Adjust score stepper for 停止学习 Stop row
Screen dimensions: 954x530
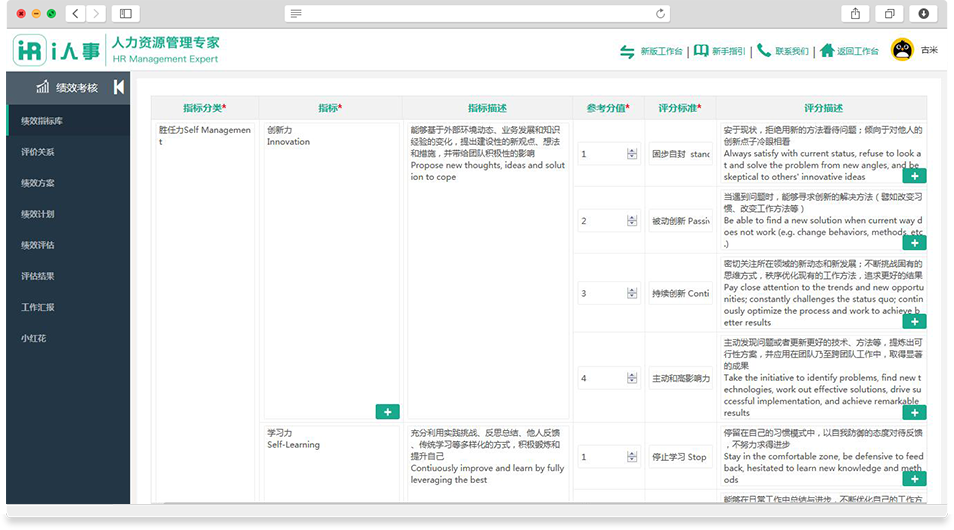(x=632, y=457)
